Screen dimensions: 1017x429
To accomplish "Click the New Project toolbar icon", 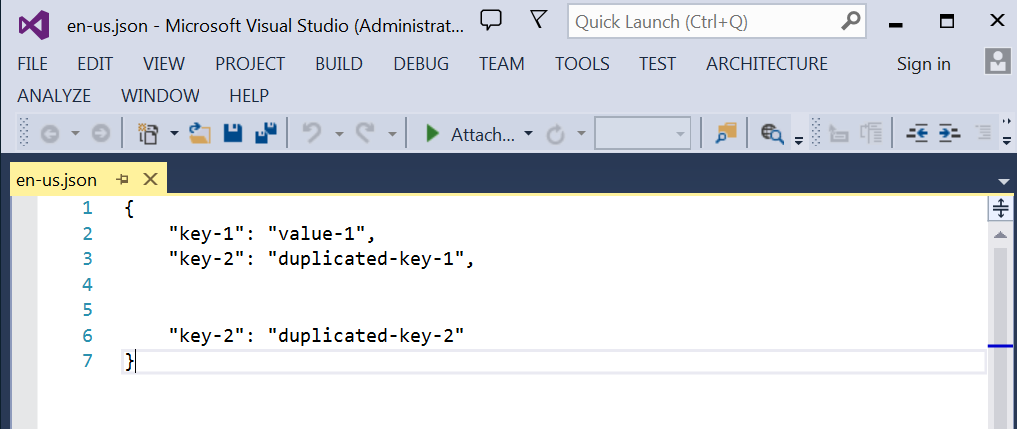I will tap(149, 134).
